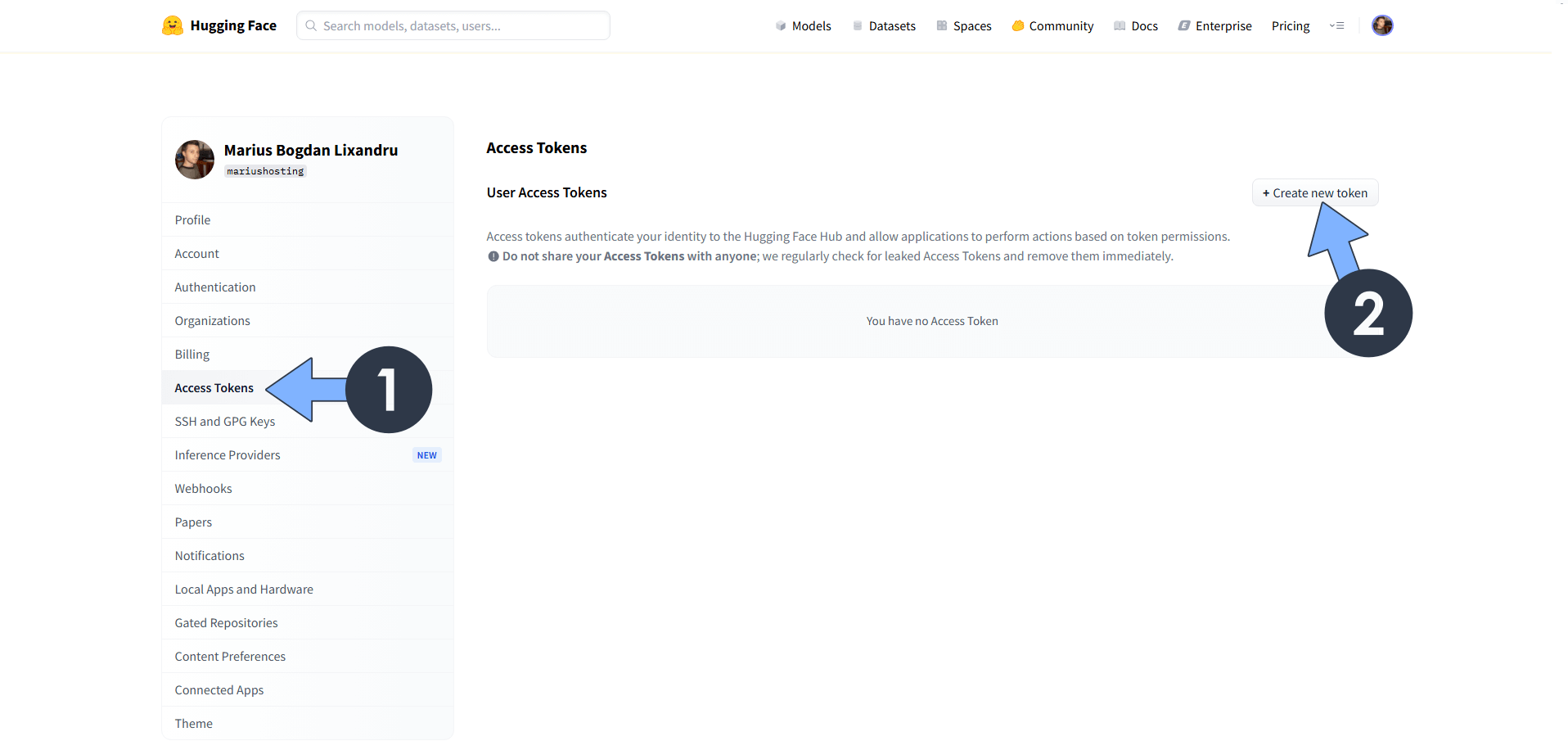This screenshot has height=741, width=1568.
Task: Open Marius Bogdan Lixandru profile picture
Action: 195,160
